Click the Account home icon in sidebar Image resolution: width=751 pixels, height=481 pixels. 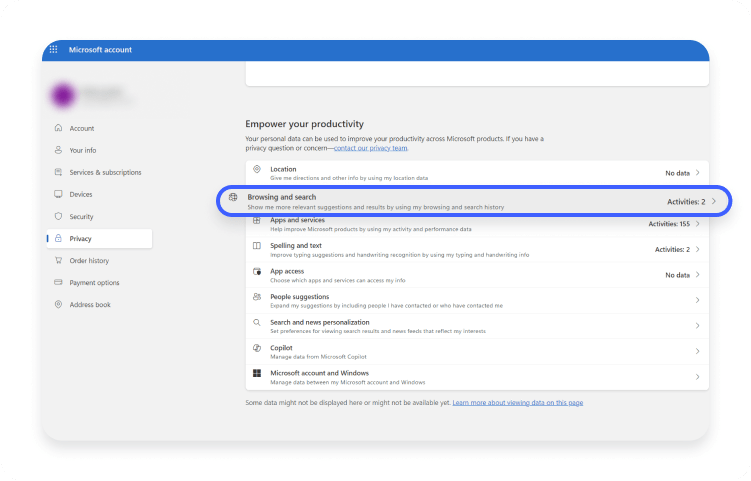[x=58, y=128]
